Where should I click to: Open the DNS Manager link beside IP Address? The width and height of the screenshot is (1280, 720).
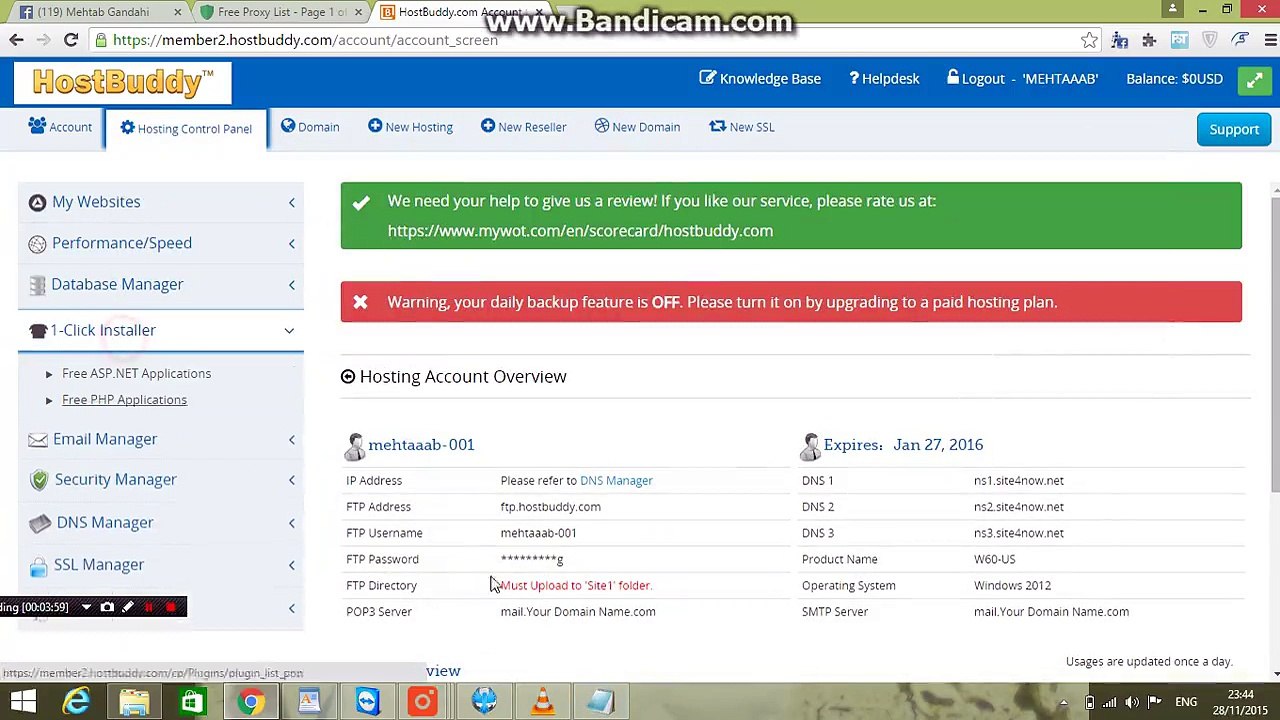click(616, 481)
